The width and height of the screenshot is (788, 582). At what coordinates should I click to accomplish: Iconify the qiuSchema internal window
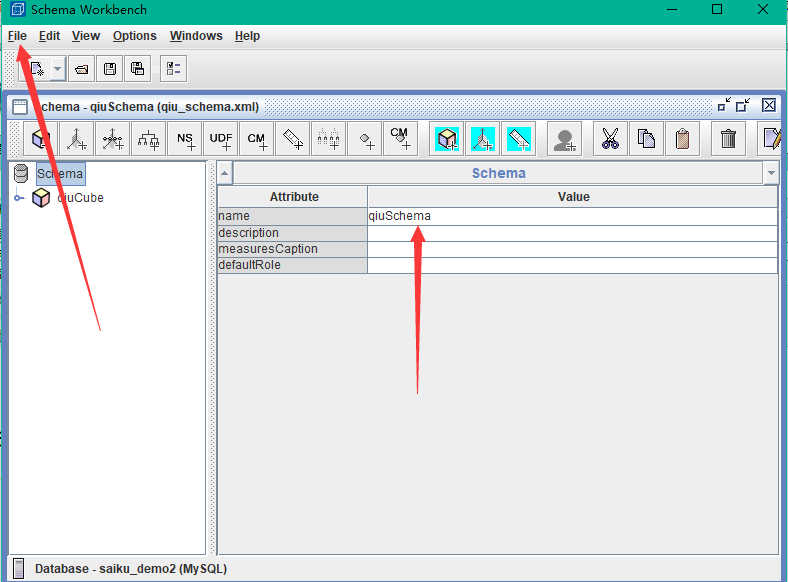point(724,106)
